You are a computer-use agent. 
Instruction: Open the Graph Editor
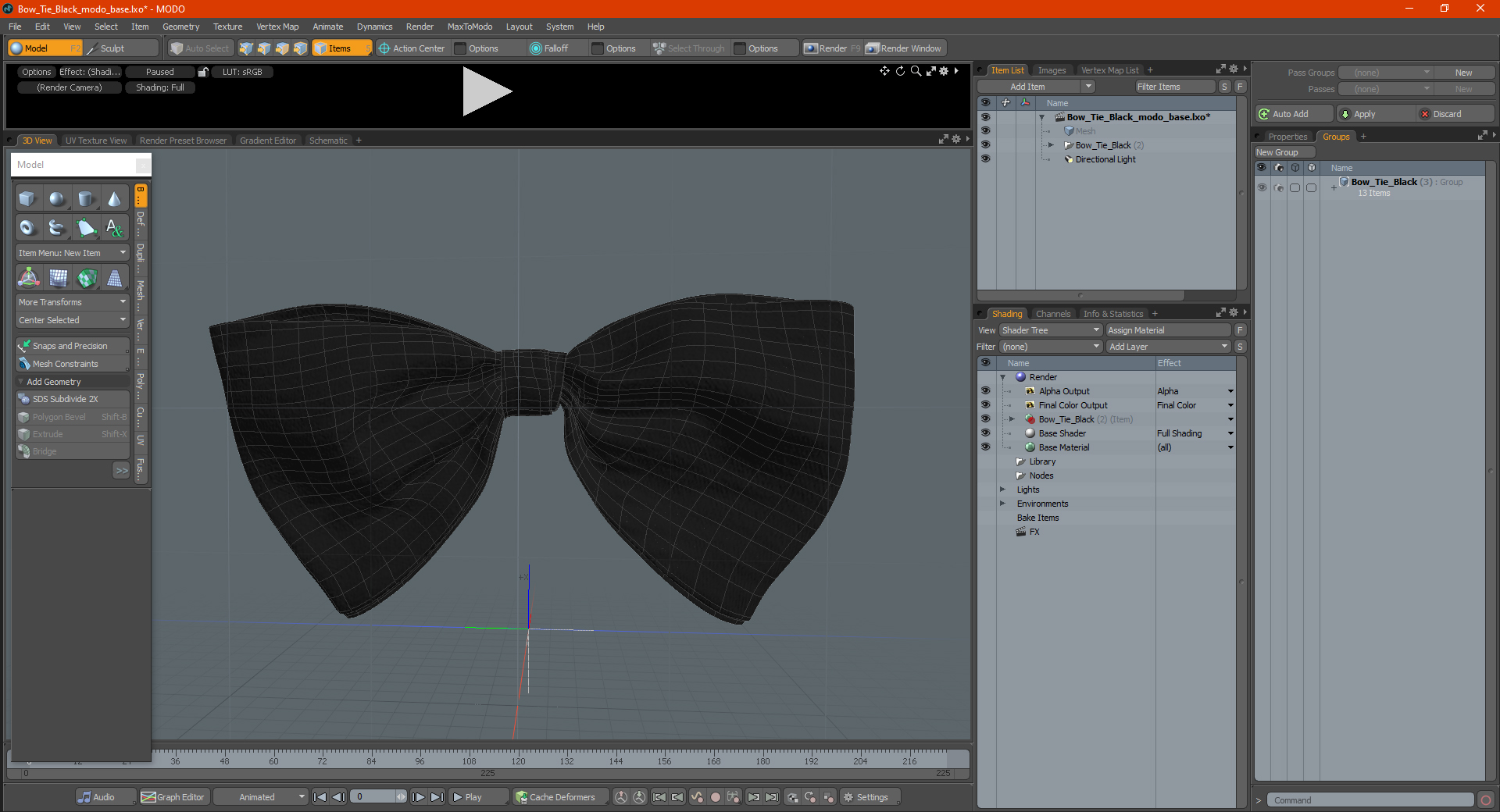[173, 797]
